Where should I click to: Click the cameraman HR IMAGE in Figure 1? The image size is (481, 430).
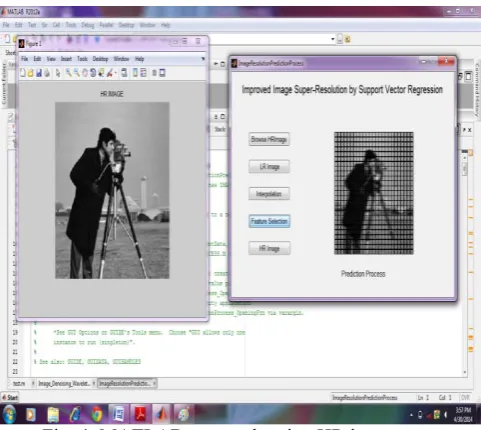[x=112, y=190]
